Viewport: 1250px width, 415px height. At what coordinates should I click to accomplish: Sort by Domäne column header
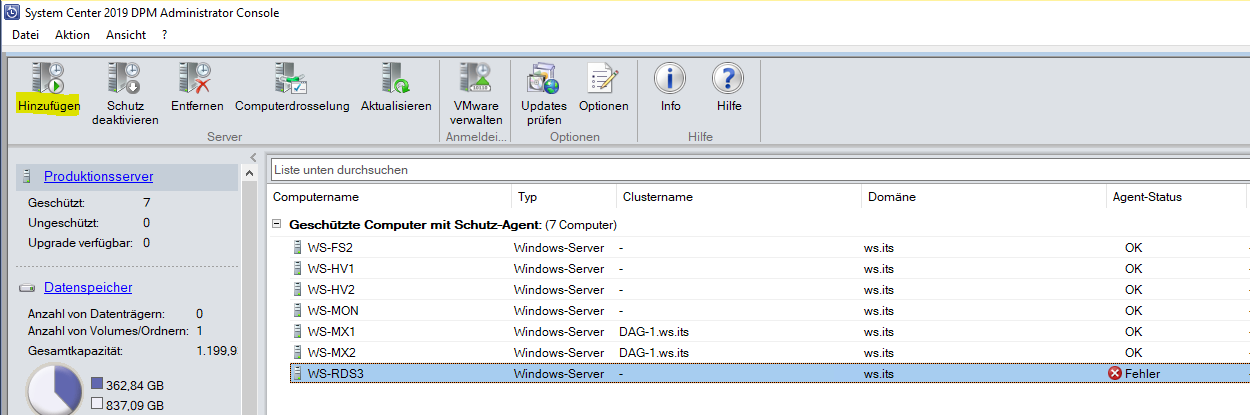click(891, 197)
